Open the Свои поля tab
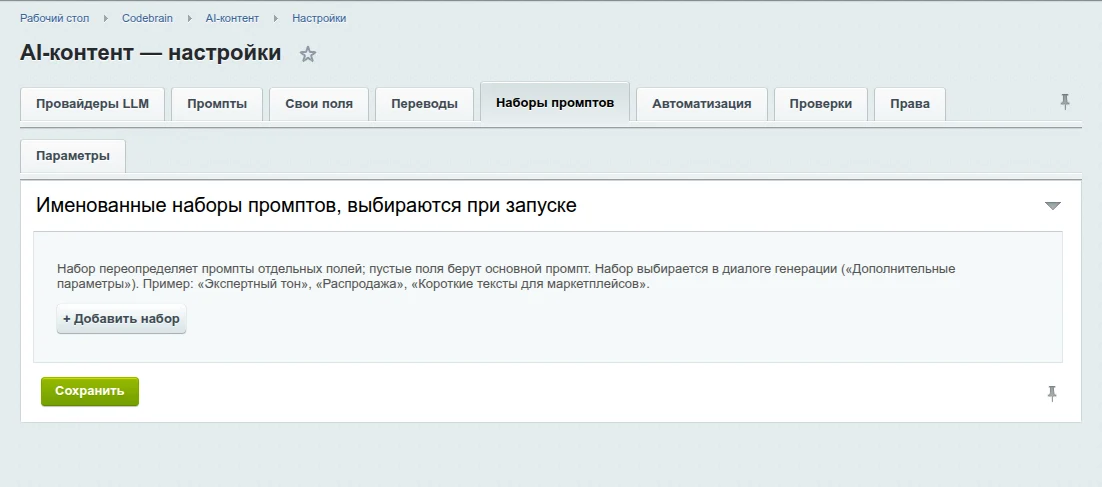Image resolution: width=1102 pixels, height=487 pixels. (x=319, y=104)
